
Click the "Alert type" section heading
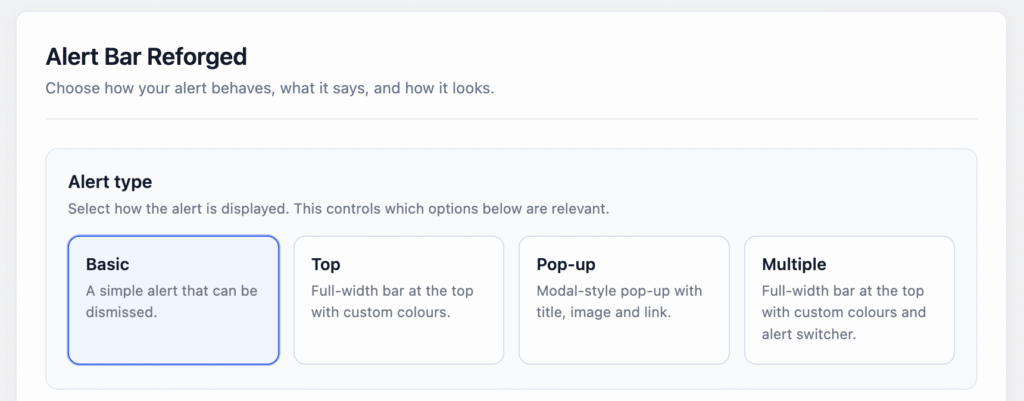tap(110, 182)
